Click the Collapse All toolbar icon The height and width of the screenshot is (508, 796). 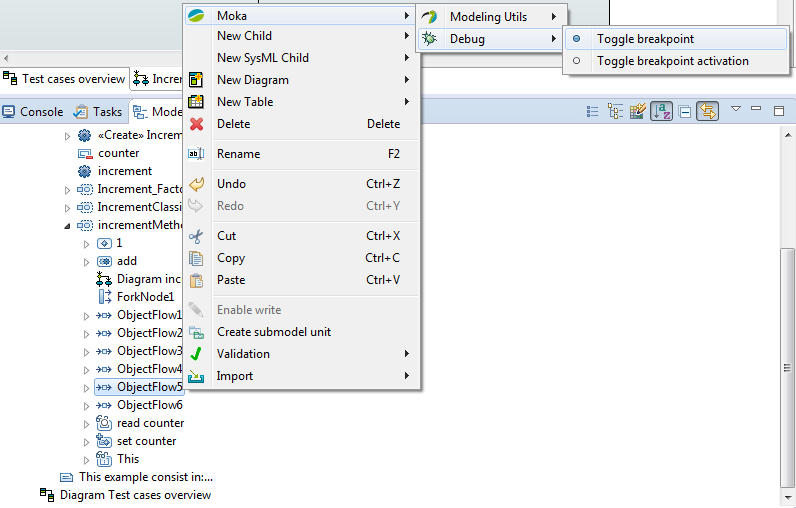pos(684,111)
